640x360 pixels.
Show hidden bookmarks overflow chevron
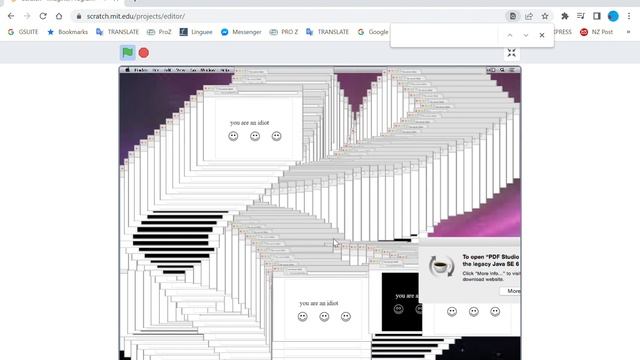[628, 32]
